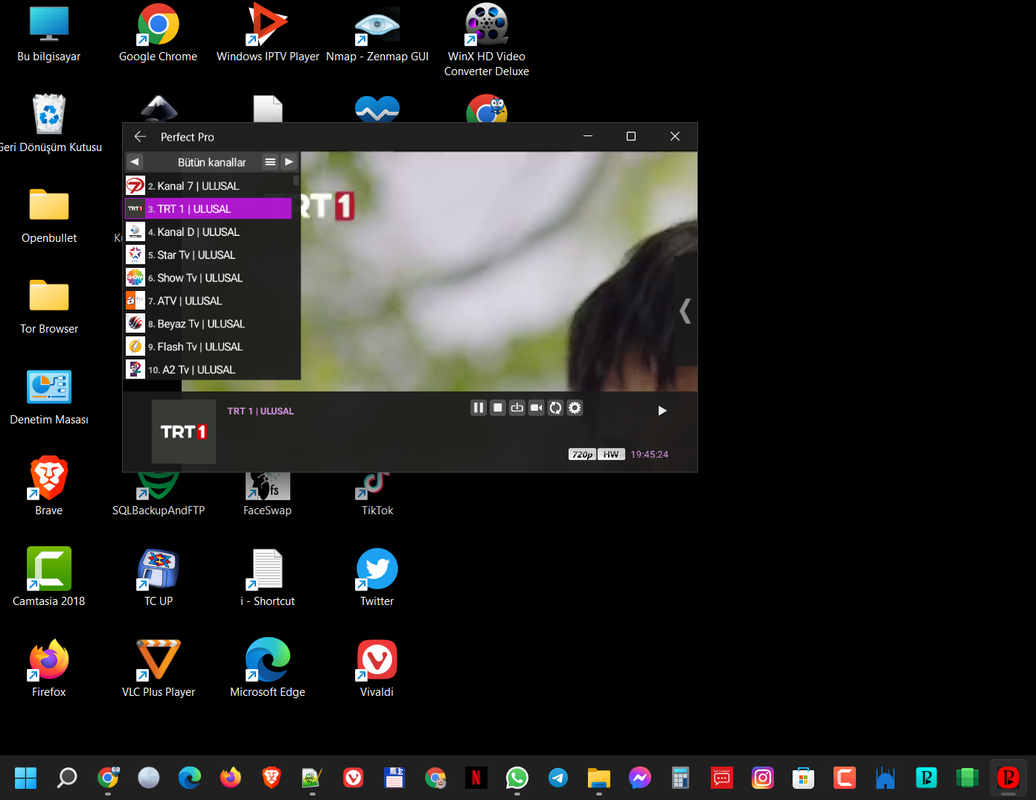Open Denetim Masası control panel icon
Screen dimensions: 1036x800
click(x=49, y=396)
